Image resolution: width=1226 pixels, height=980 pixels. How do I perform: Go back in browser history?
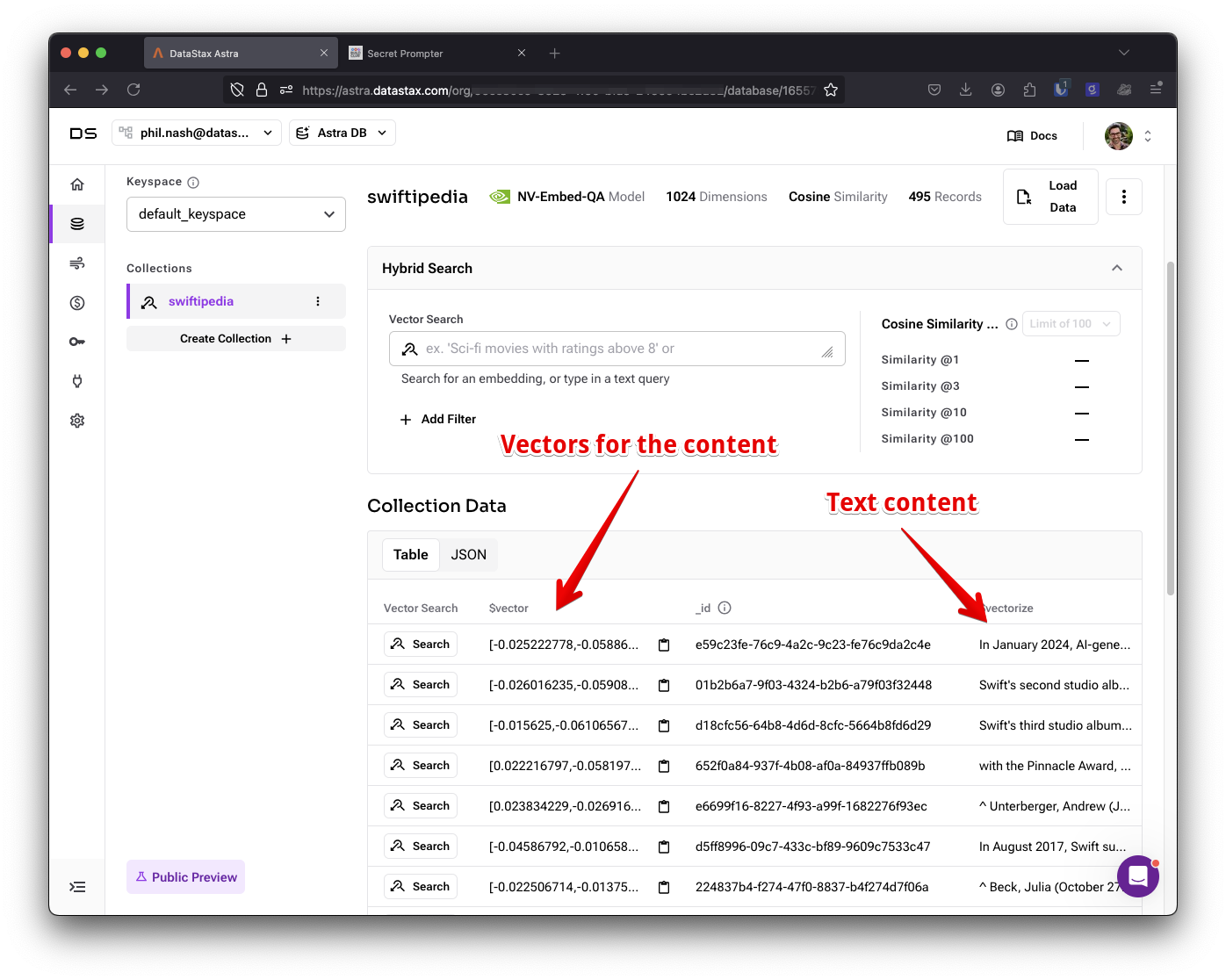point(70,90)
